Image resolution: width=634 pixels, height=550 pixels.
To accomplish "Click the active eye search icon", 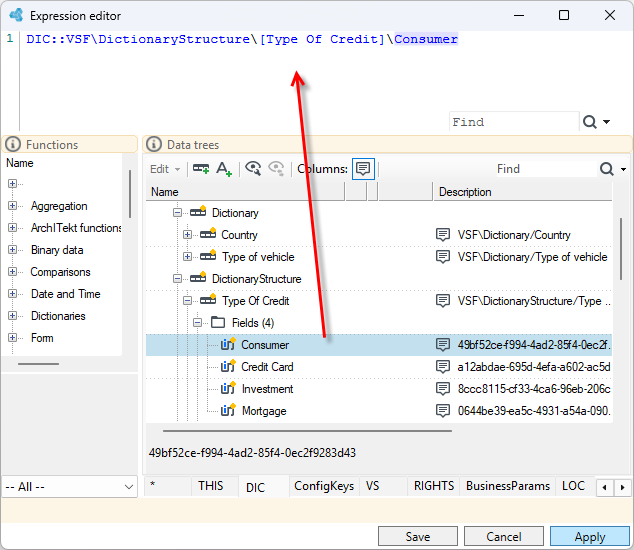I will point(253,169).
